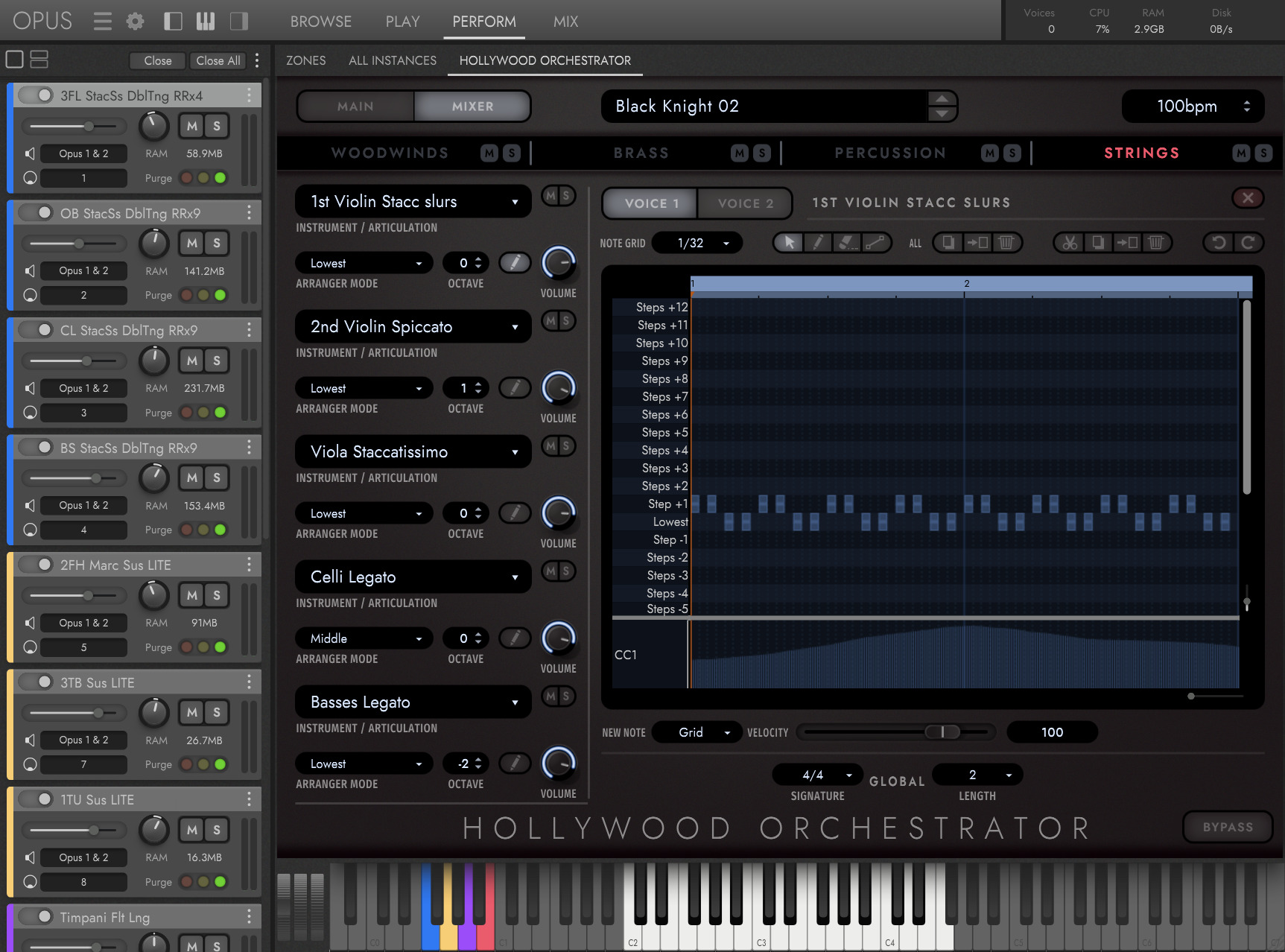Screen dimensions: 1285x952
Task: Select the line ramp tool
Action: (875, 242)
